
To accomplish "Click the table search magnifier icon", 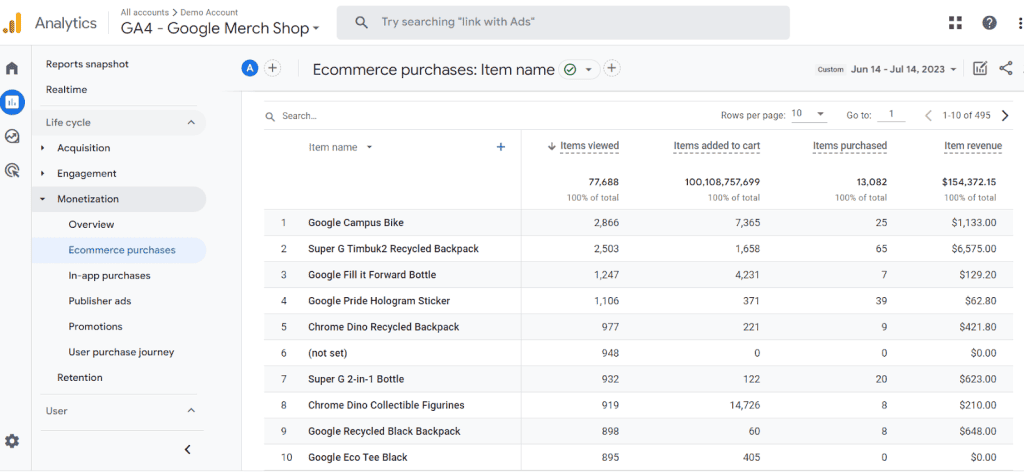I will tap(270, 116).
